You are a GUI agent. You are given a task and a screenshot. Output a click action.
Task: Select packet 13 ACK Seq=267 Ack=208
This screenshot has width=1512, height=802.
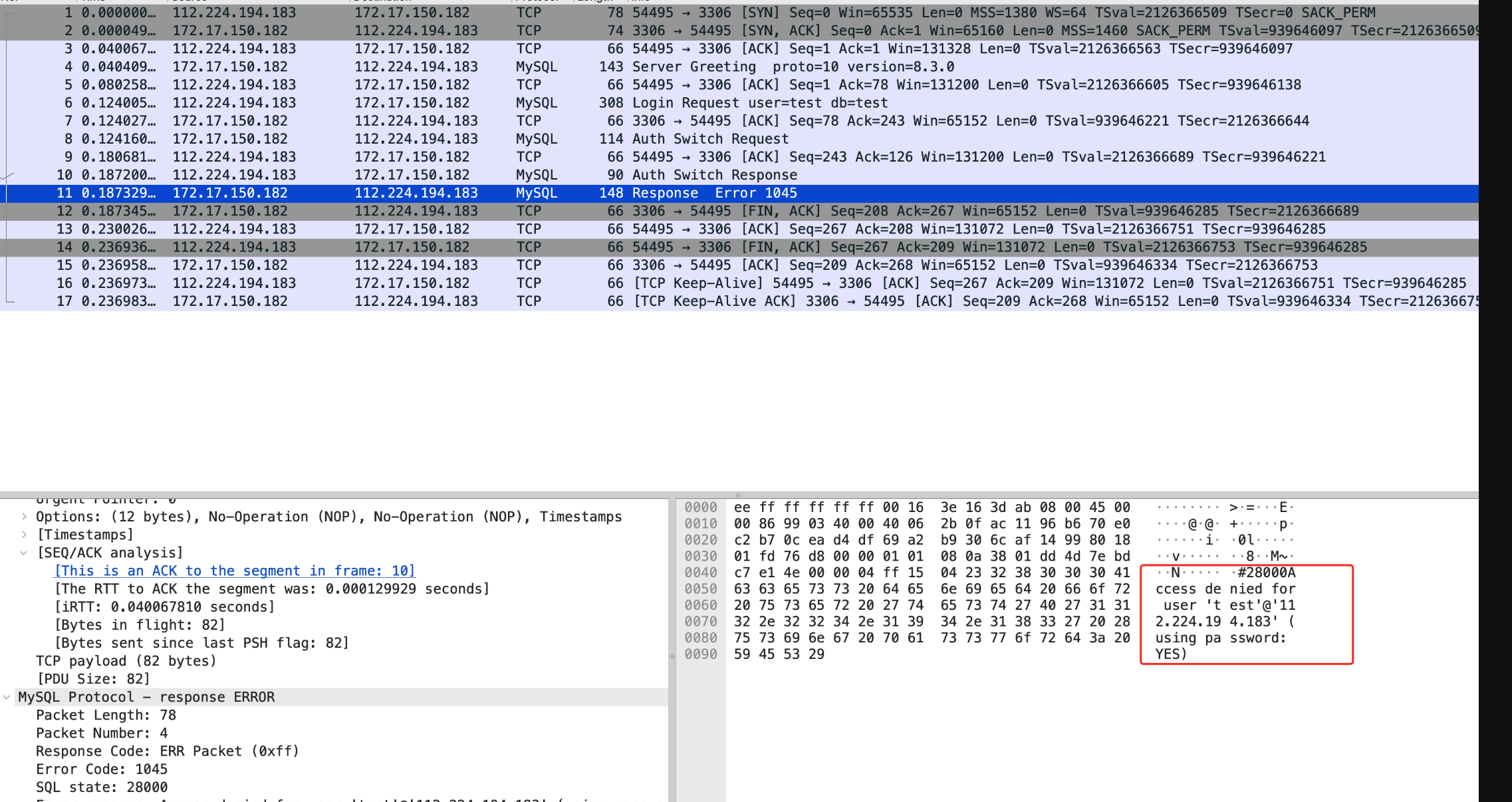739,229
